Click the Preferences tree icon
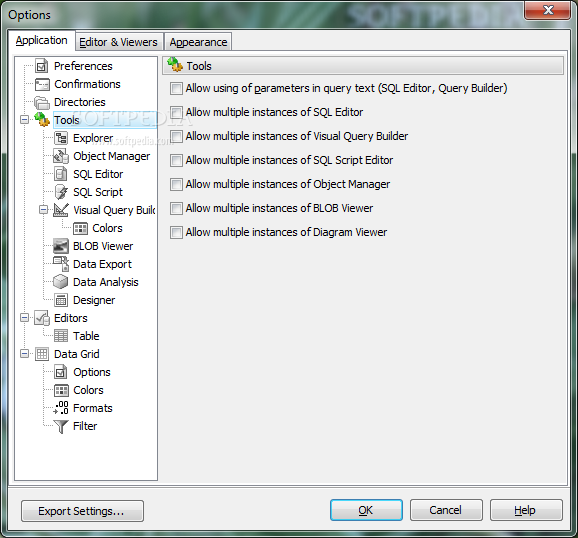 click(x=42, y=66)
